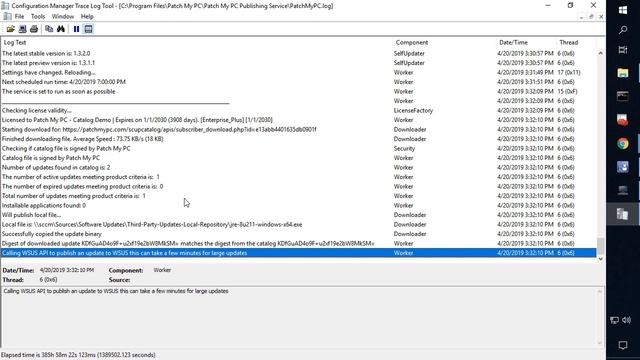Click the Thread column header
The image size is (640, 360).
(576, 42)
